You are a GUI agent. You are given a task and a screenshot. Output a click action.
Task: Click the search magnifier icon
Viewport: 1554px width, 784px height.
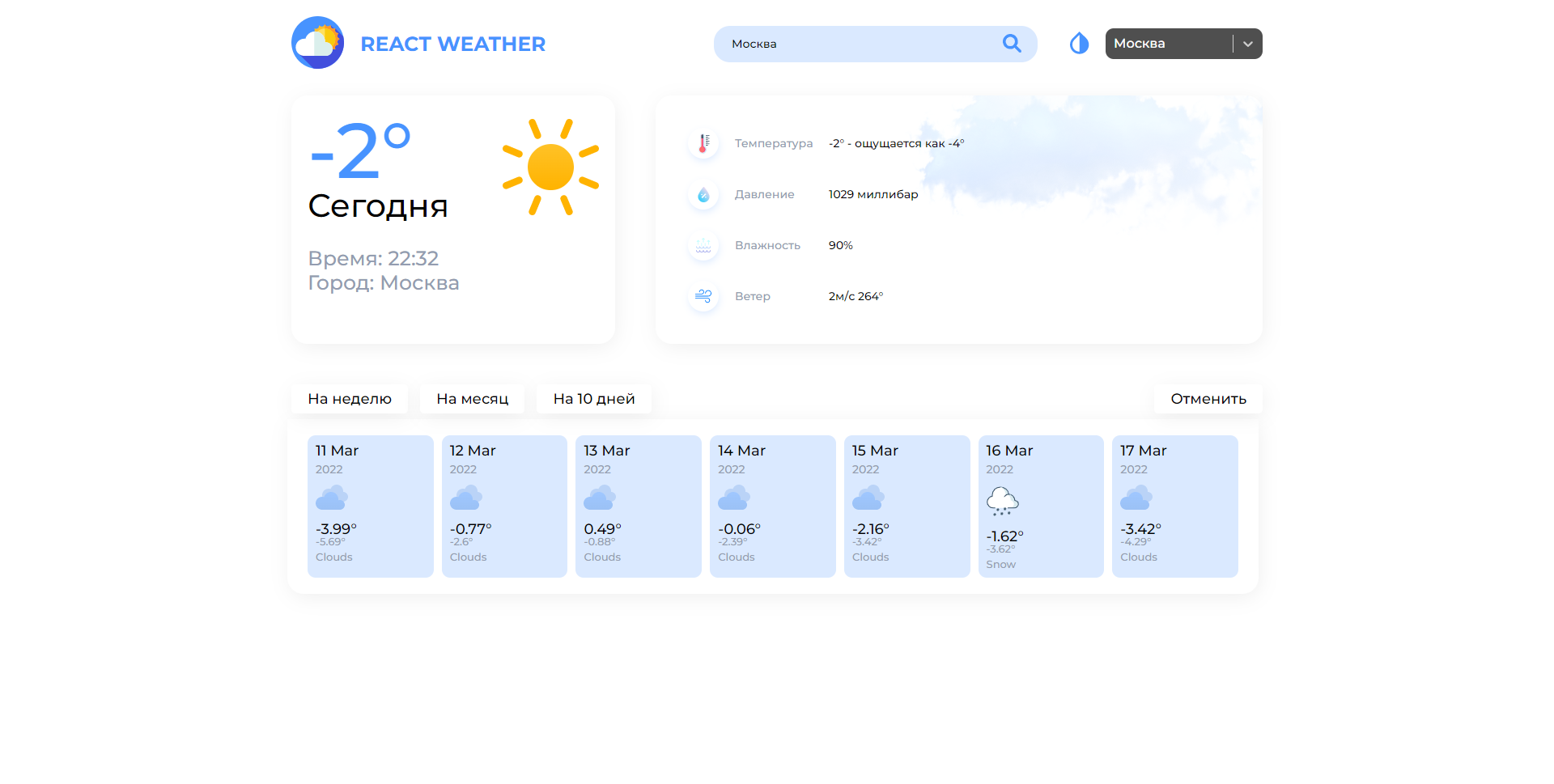click(1011, 44)
